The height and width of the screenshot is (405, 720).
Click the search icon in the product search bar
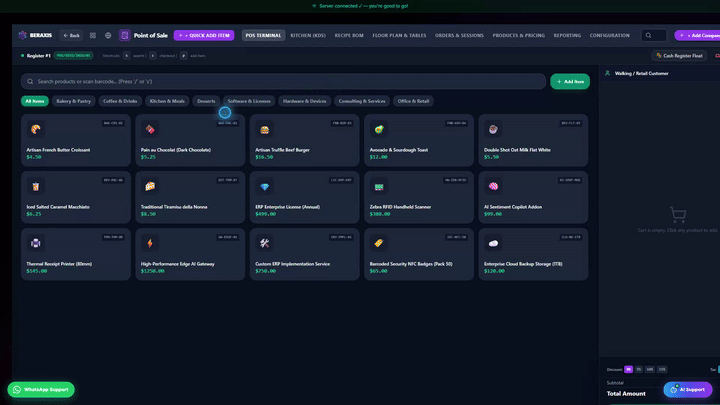pyautogui.click(x=30, y=81)
